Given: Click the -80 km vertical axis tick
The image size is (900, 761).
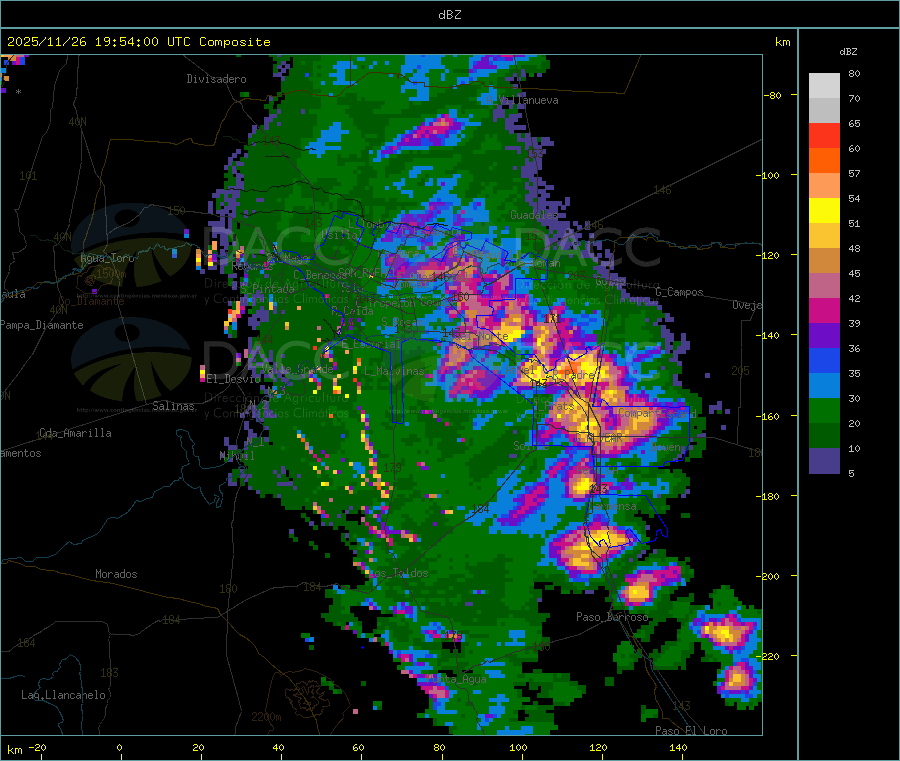Looking at the screenshot, I should (x=773, y=95).
